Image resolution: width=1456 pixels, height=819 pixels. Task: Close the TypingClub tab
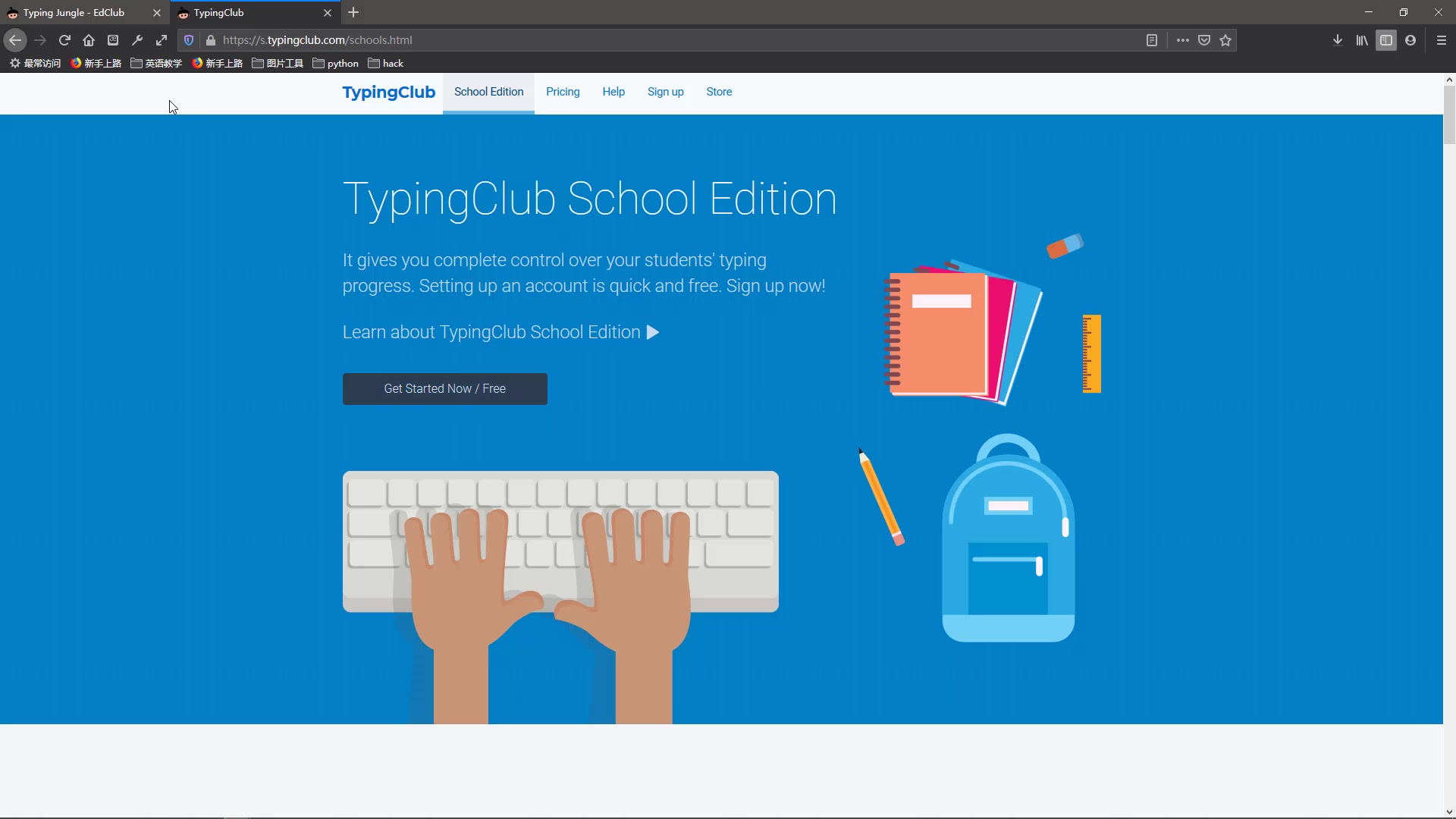click(328, 13)
